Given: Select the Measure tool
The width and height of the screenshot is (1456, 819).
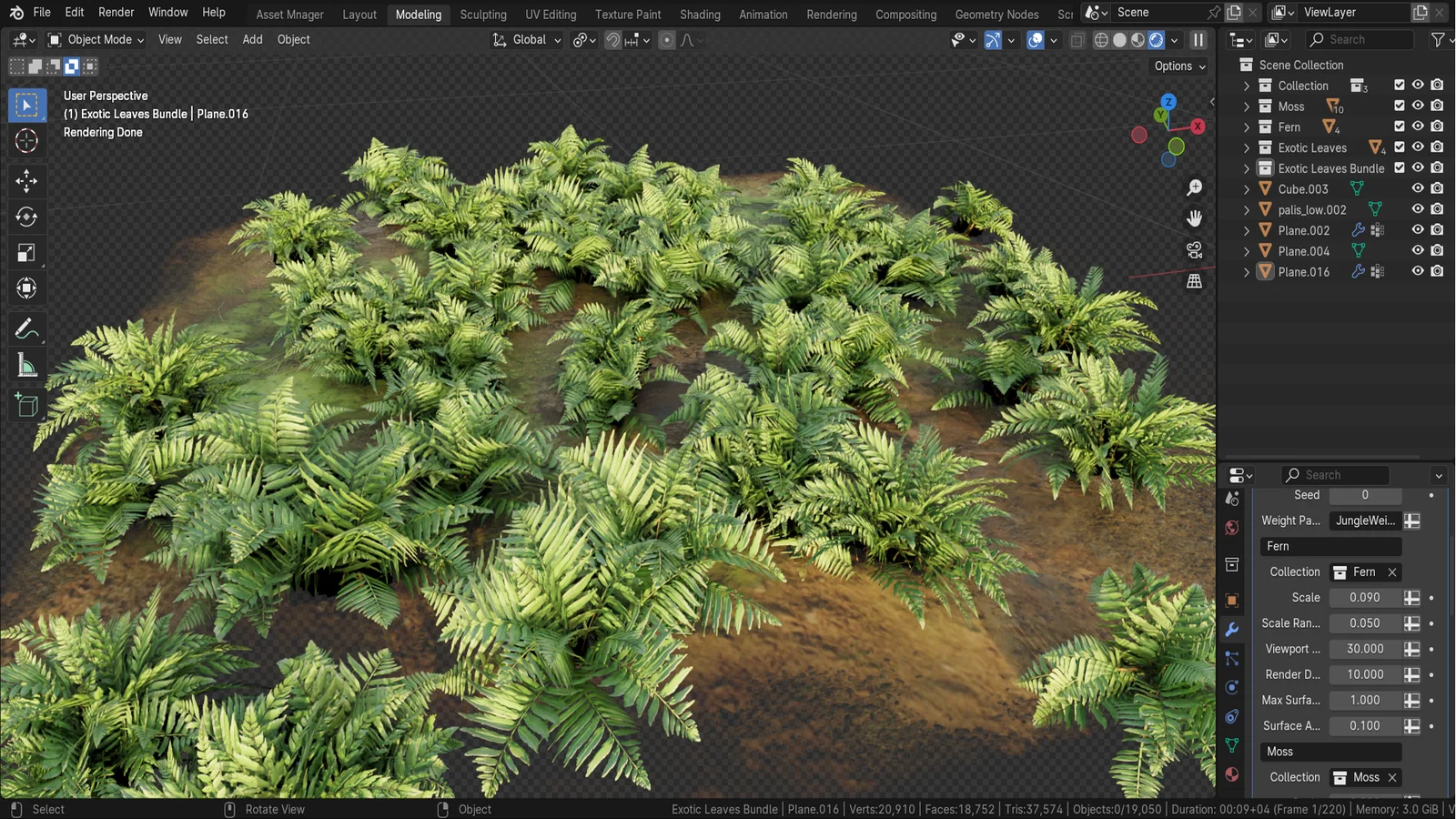Looking at the screenshot, I should click(27, 364).
